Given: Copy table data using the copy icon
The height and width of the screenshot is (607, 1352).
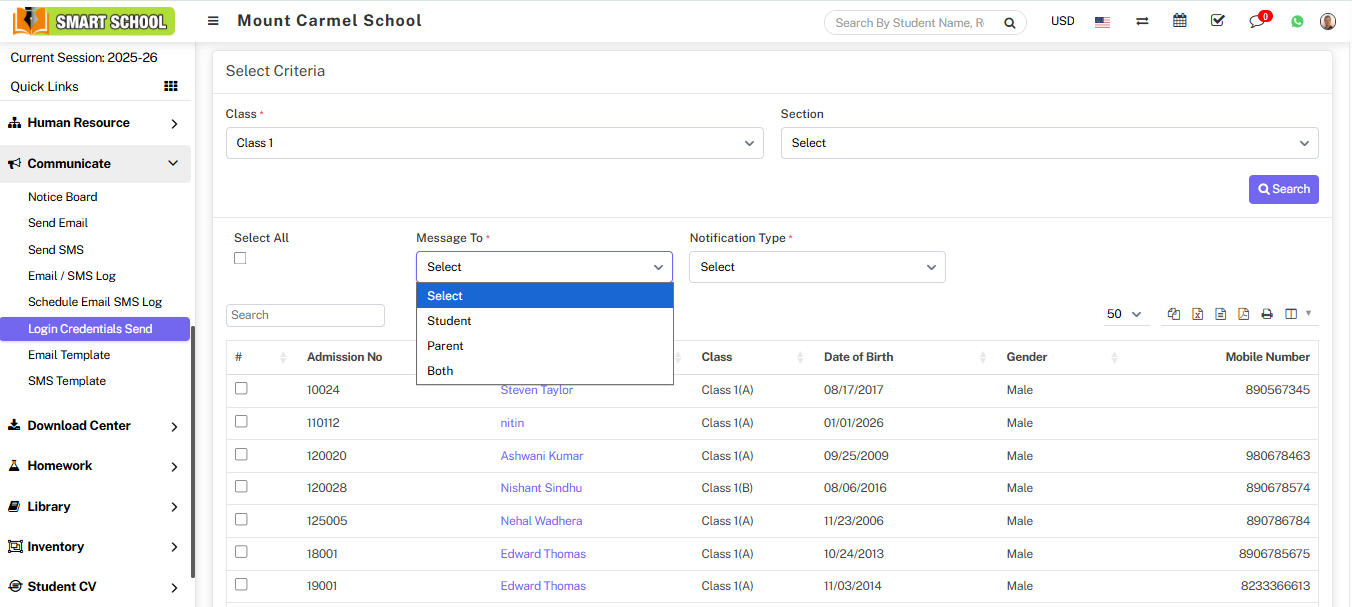Looking at the screenshot, I should coord(1174,314).
